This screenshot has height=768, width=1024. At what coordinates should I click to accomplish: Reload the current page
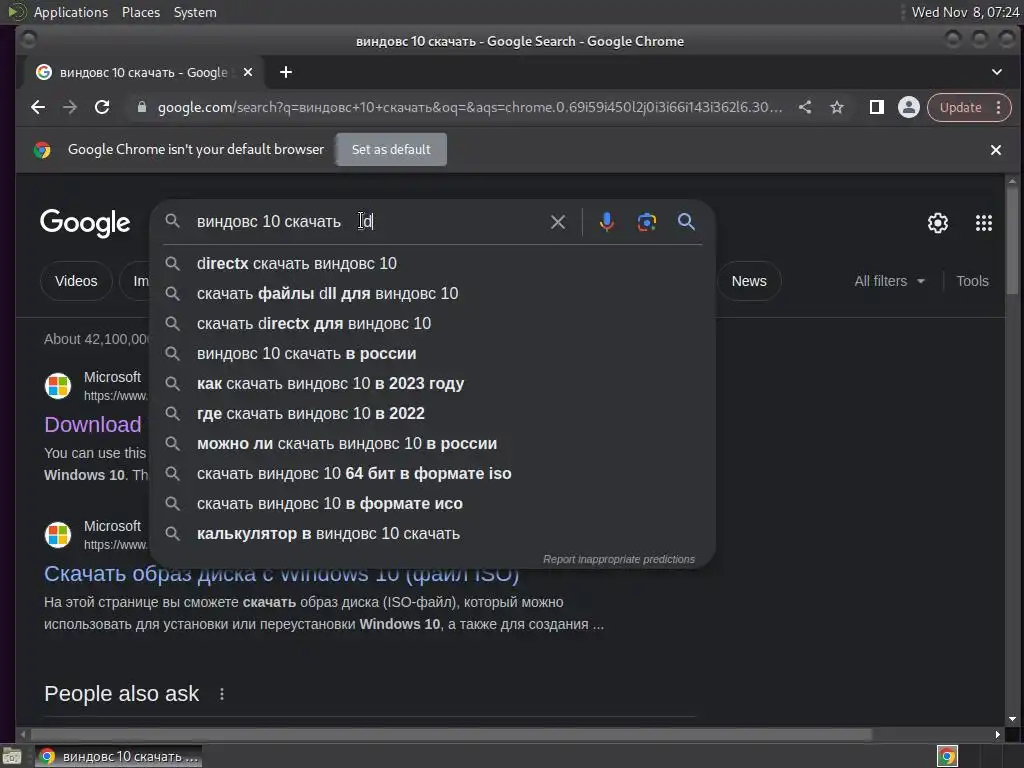point(102,107)
